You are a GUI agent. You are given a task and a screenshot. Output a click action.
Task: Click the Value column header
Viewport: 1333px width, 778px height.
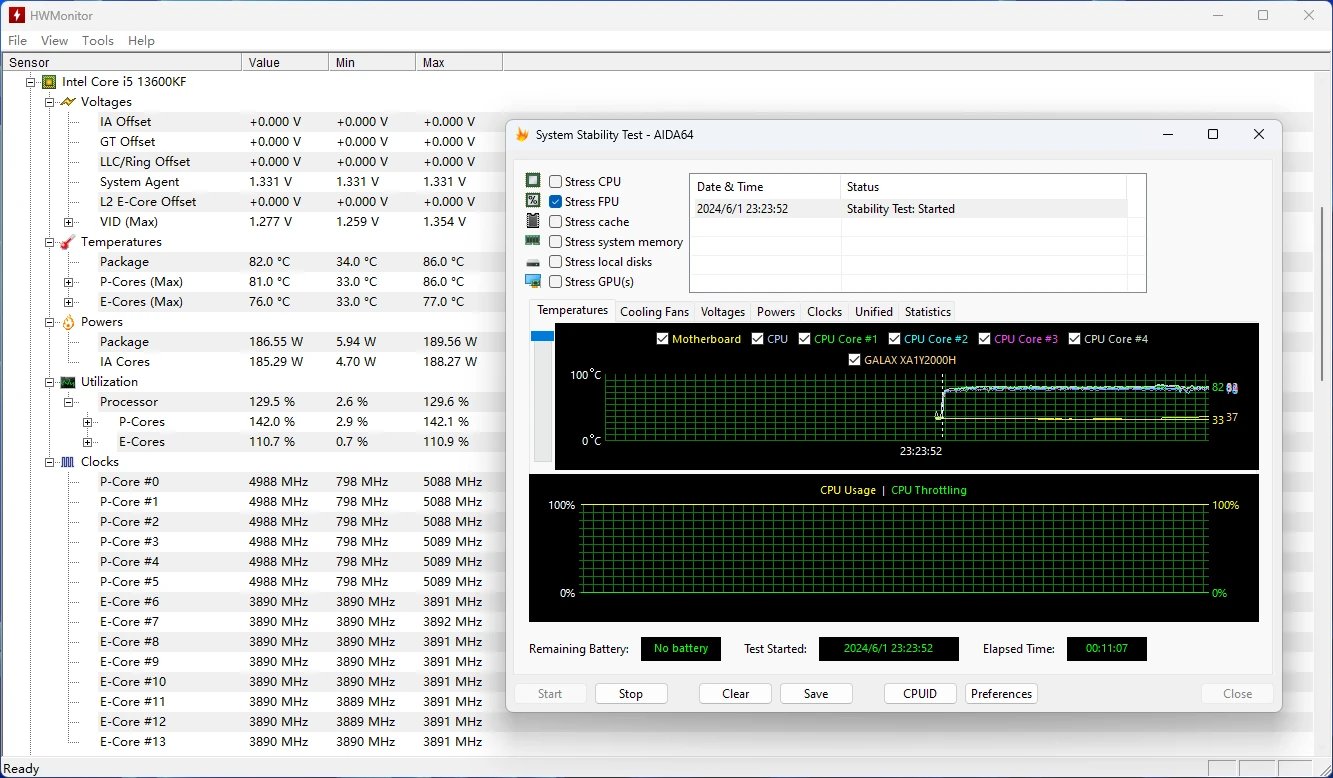pos(285,63)
